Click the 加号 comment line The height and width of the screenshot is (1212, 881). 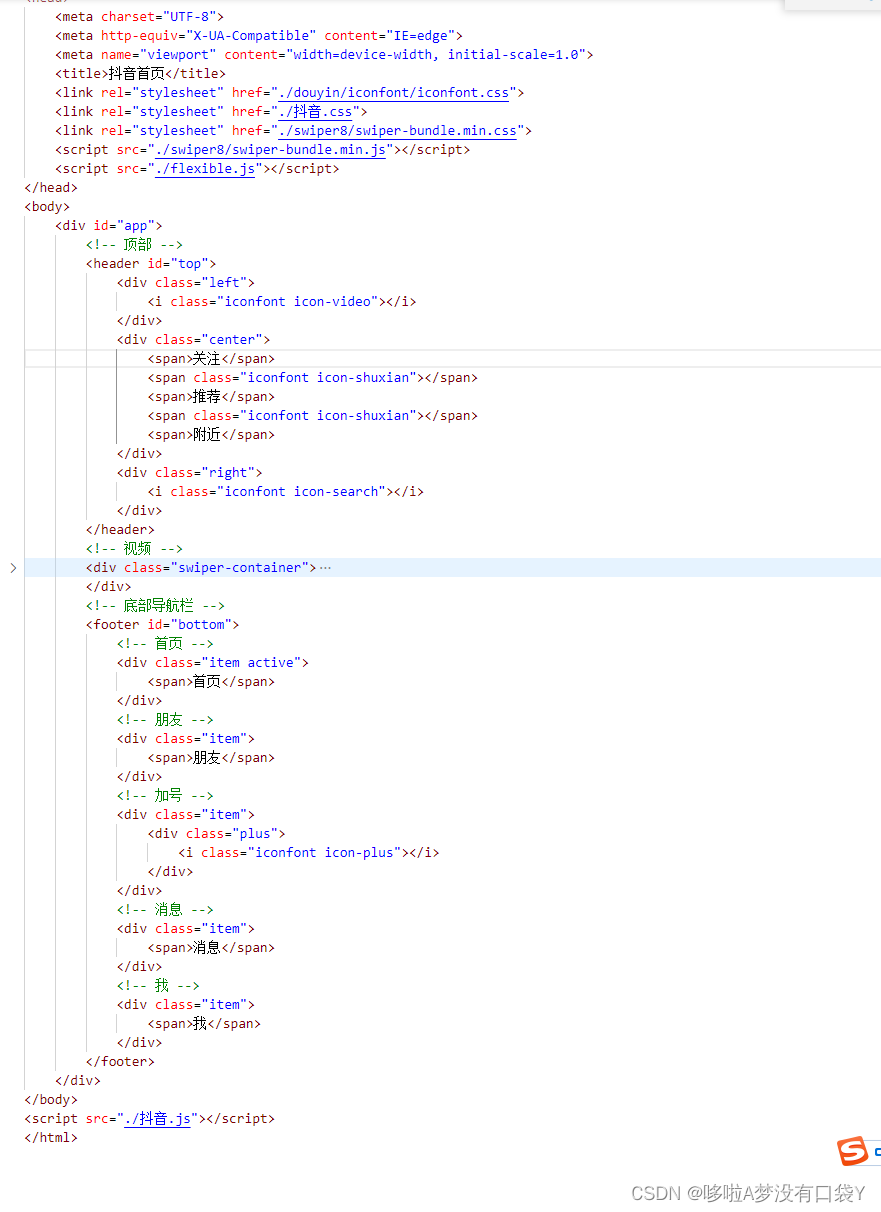point(165,796)
